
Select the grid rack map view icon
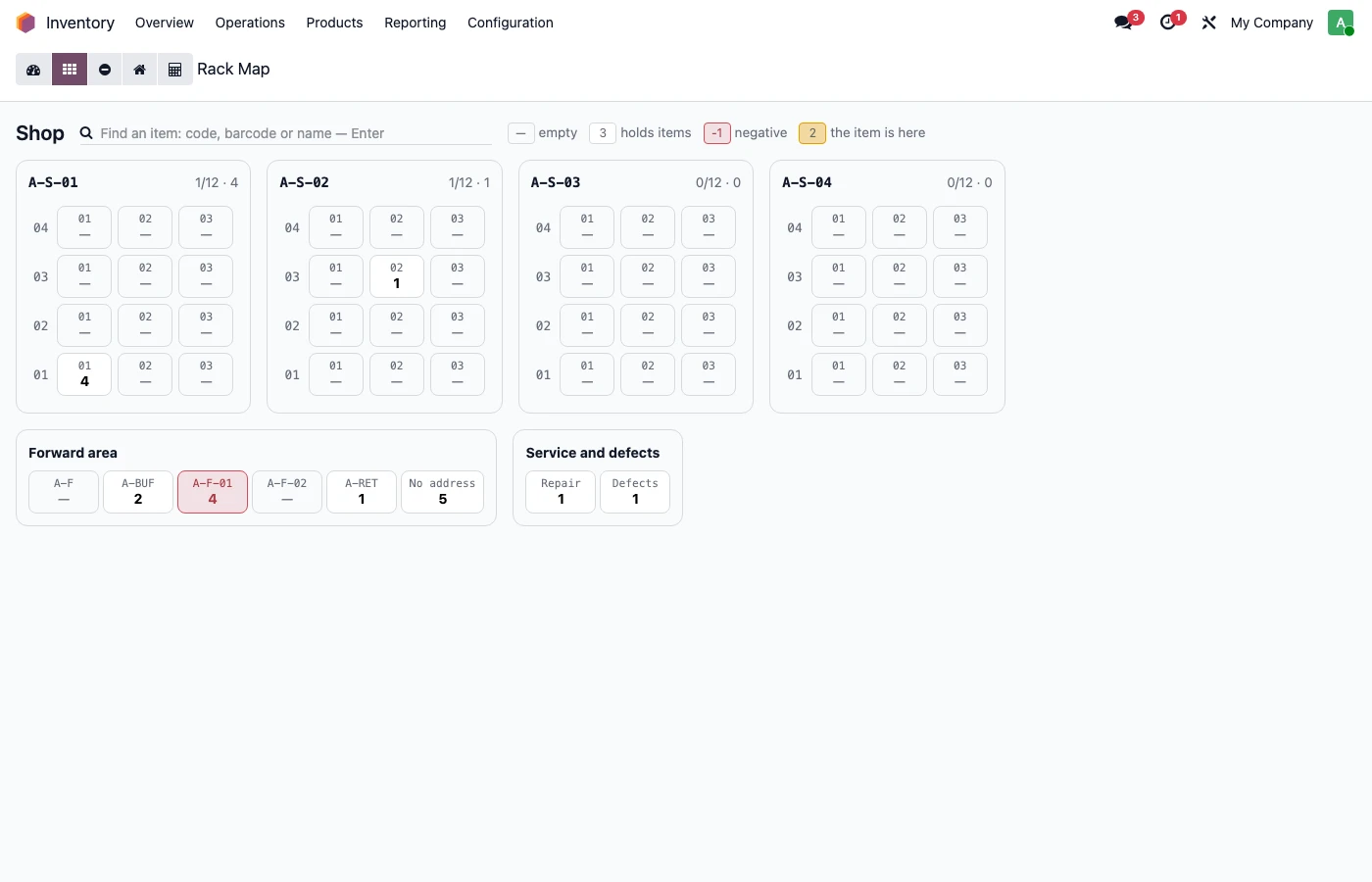click(x=70, y=70)
